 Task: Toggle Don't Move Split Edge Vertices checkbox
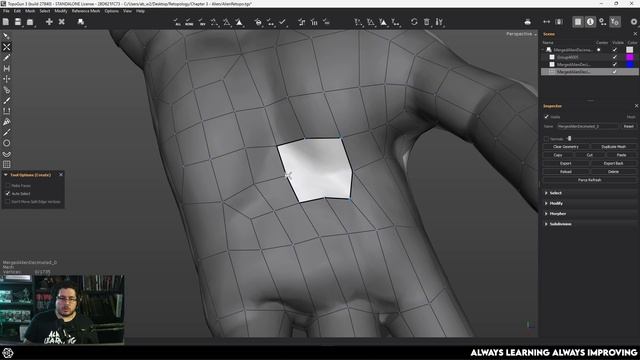pos(8,202)
